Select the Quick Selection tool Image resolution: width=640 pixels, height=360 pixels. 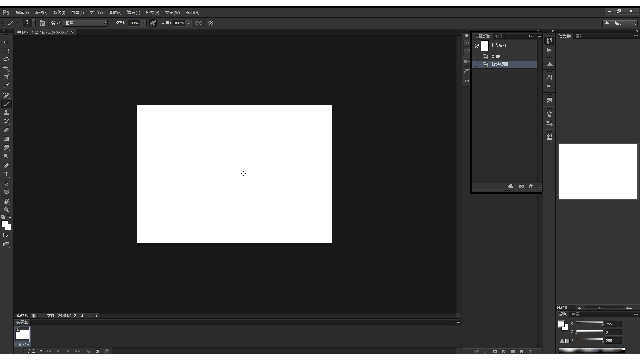coord(6,68)
